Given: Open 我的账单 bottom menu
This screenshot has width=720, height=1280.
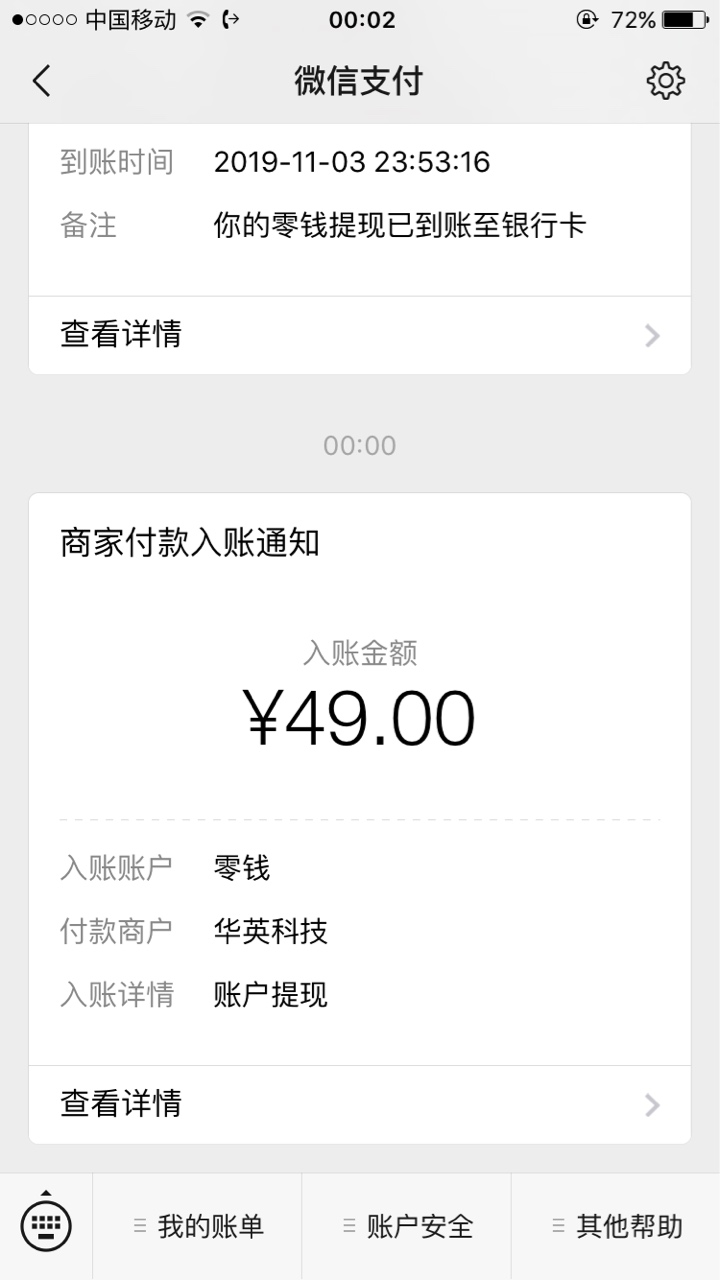Looking at the screenshot, I should pyautogui.click(x=197, y=1226).
